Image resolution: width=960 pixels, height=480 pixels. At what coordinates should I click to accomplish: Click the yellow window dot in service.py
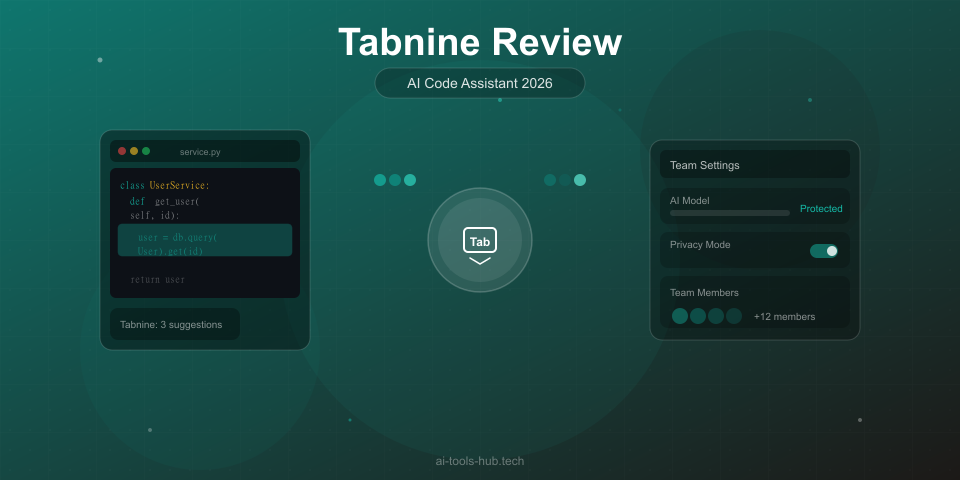[x=133, y=151]
